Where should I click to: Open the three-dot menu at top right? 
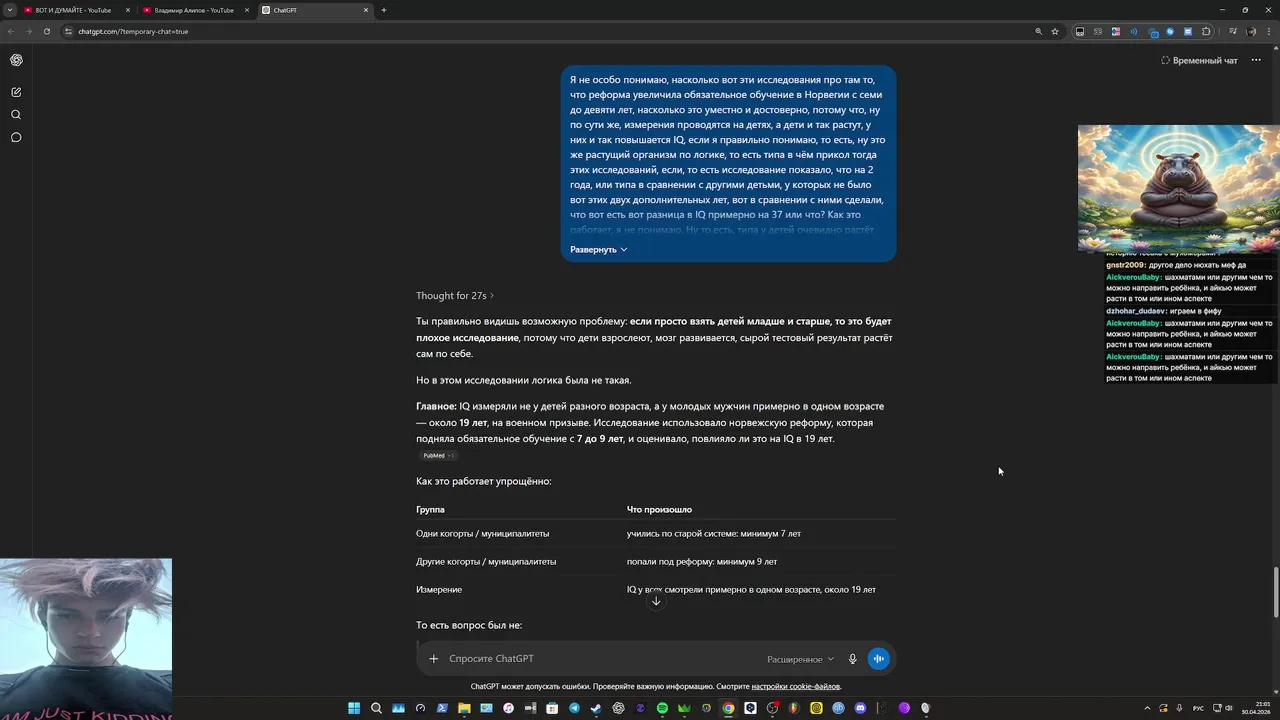pos(1257,60)
